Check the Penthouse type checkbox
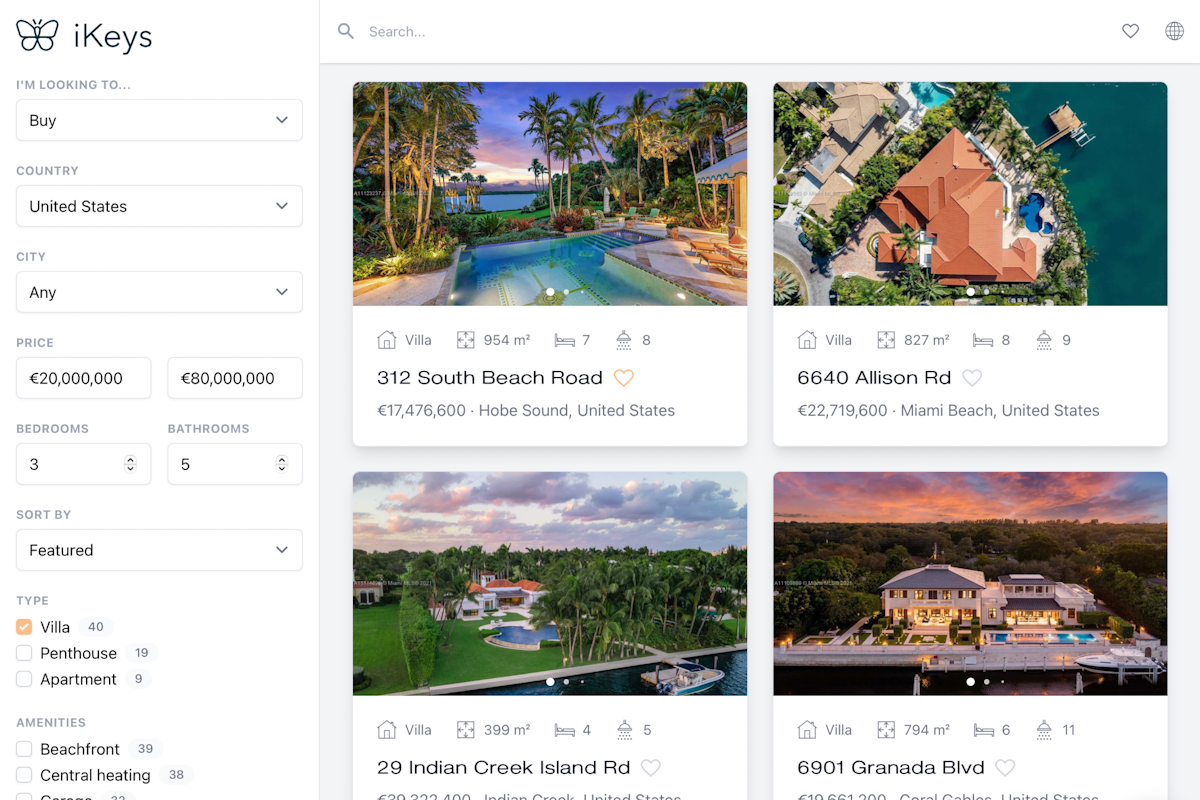The image size is (1200, 800). click(x=24, y=653)
